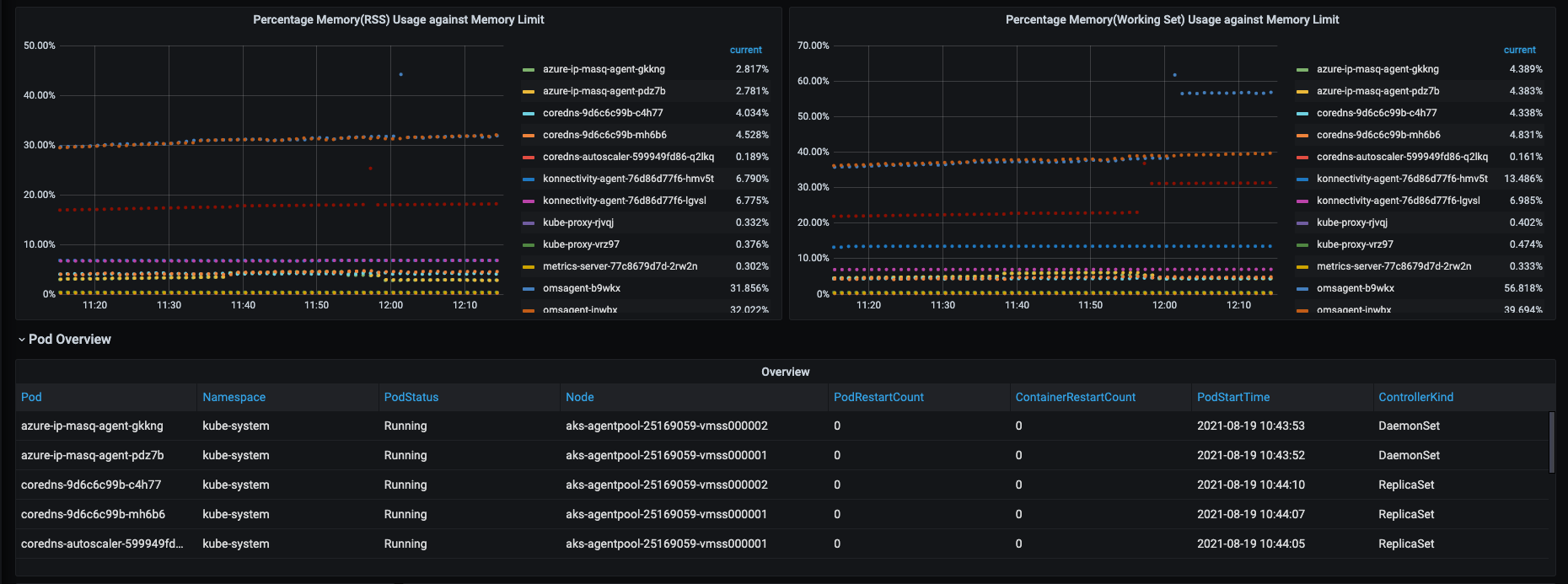Select the coredns-9d6c6c99b-mh6b6 pod table cell
1568x584 pixels.
coord(93,514)
